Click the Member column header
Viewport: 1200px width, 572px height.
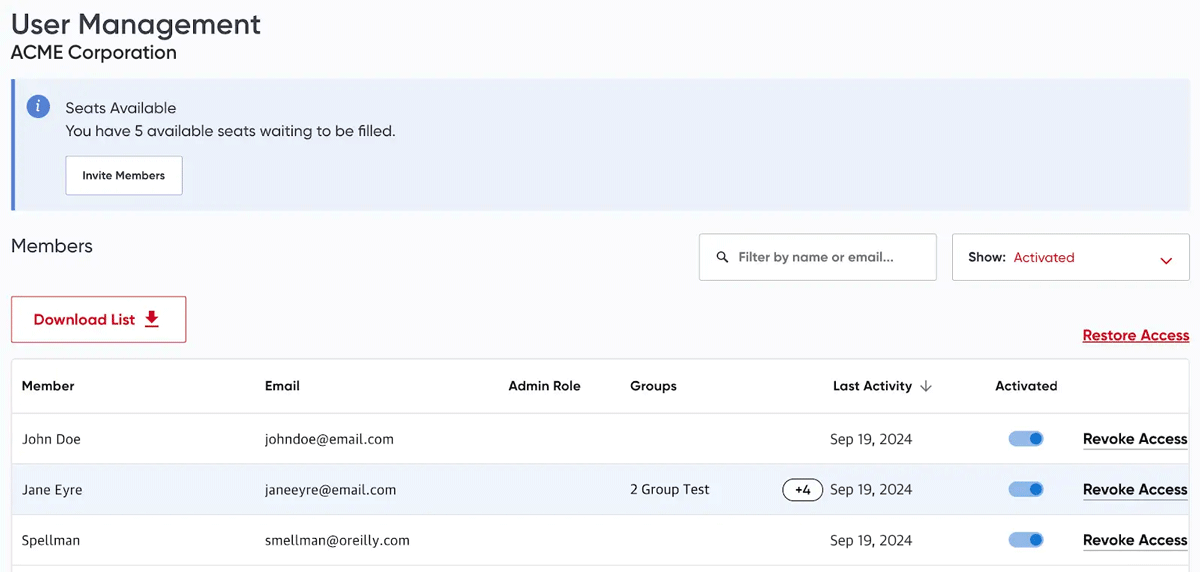48,386
